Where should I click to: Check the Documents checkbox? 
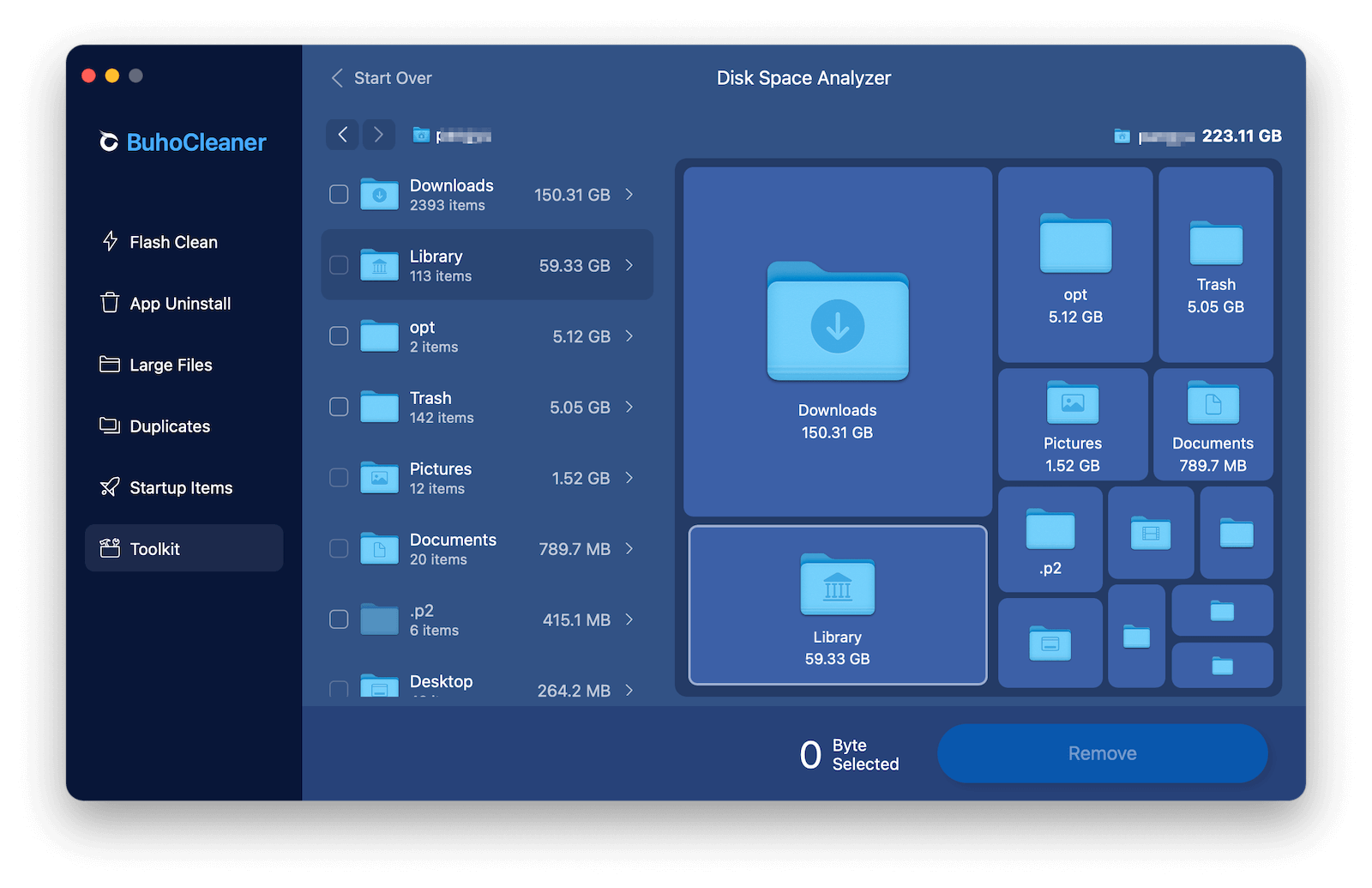click(x=339, y=548)
